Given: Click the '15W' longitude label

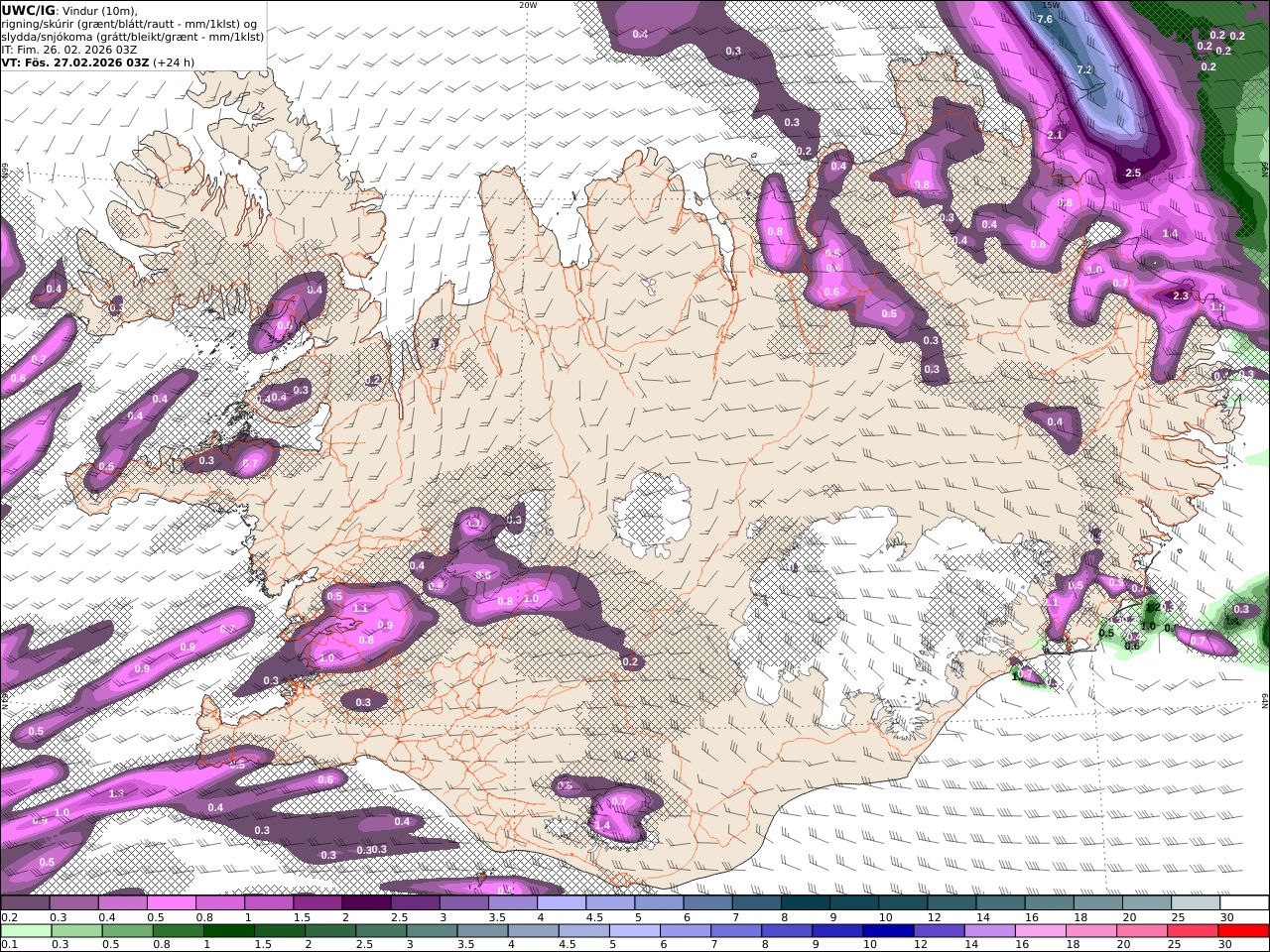Looking at the screenshot, I should (1051, 5).
